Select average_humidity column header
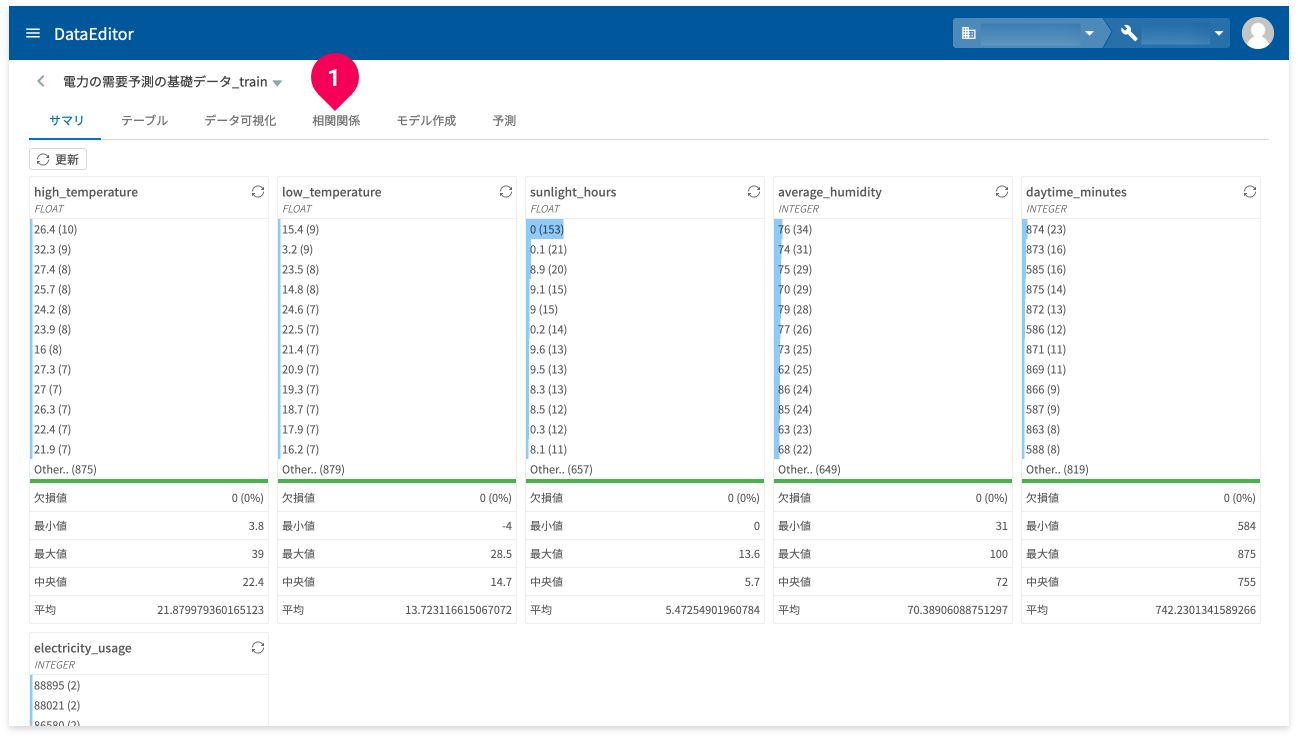The width and height of the screenshot is (1298, 738). pyautogui.click(x=830, y=192)
